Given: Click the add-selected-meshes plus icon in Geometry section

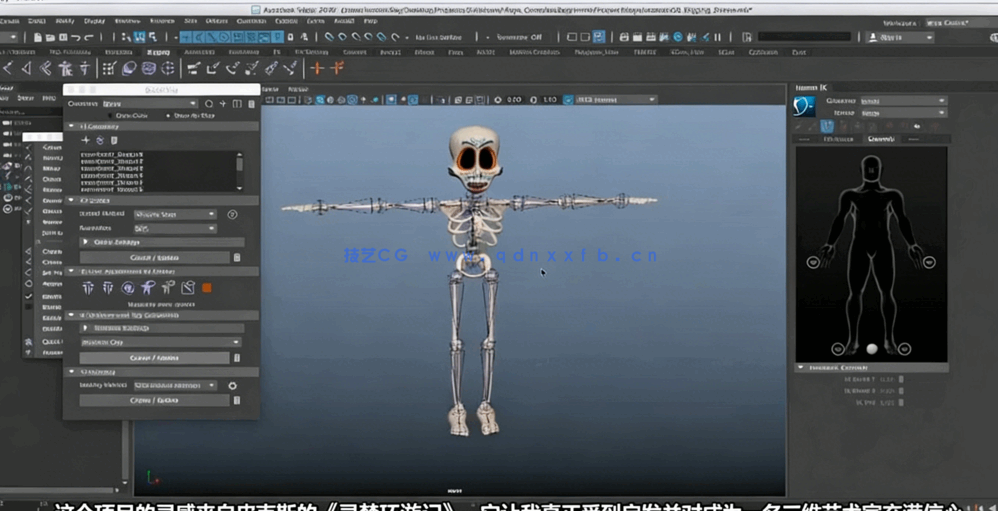Looking at the screenshot, I should [x=85, y=141].
